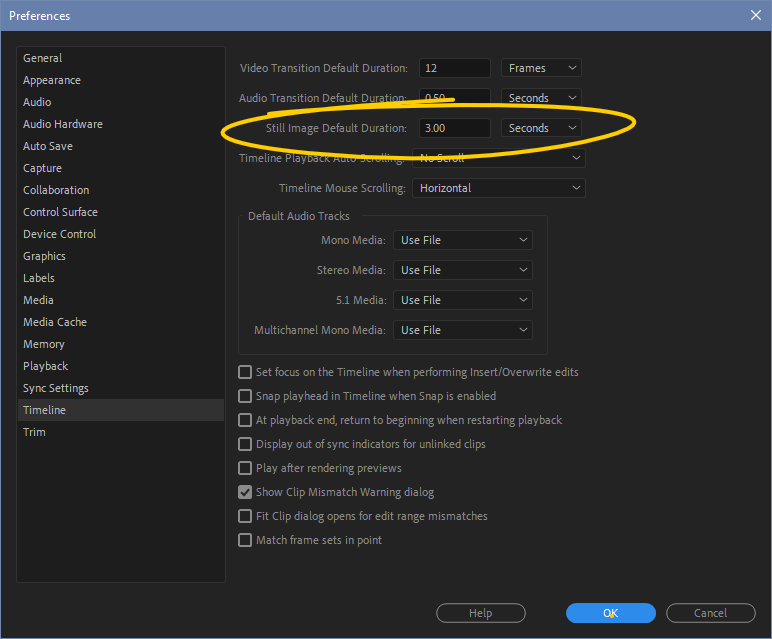
Task: Enable Match frame sets in point
Action: coord(245,540)
